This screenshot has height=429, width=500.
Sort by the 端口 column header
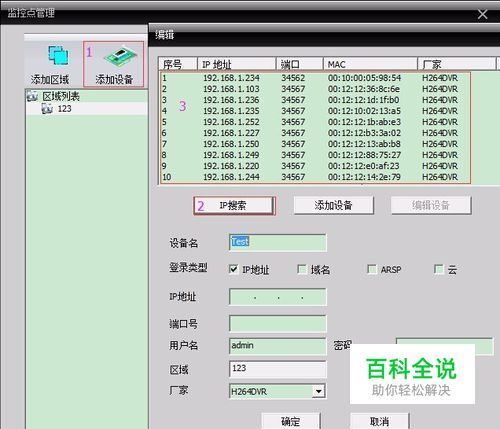click(299, 64)
